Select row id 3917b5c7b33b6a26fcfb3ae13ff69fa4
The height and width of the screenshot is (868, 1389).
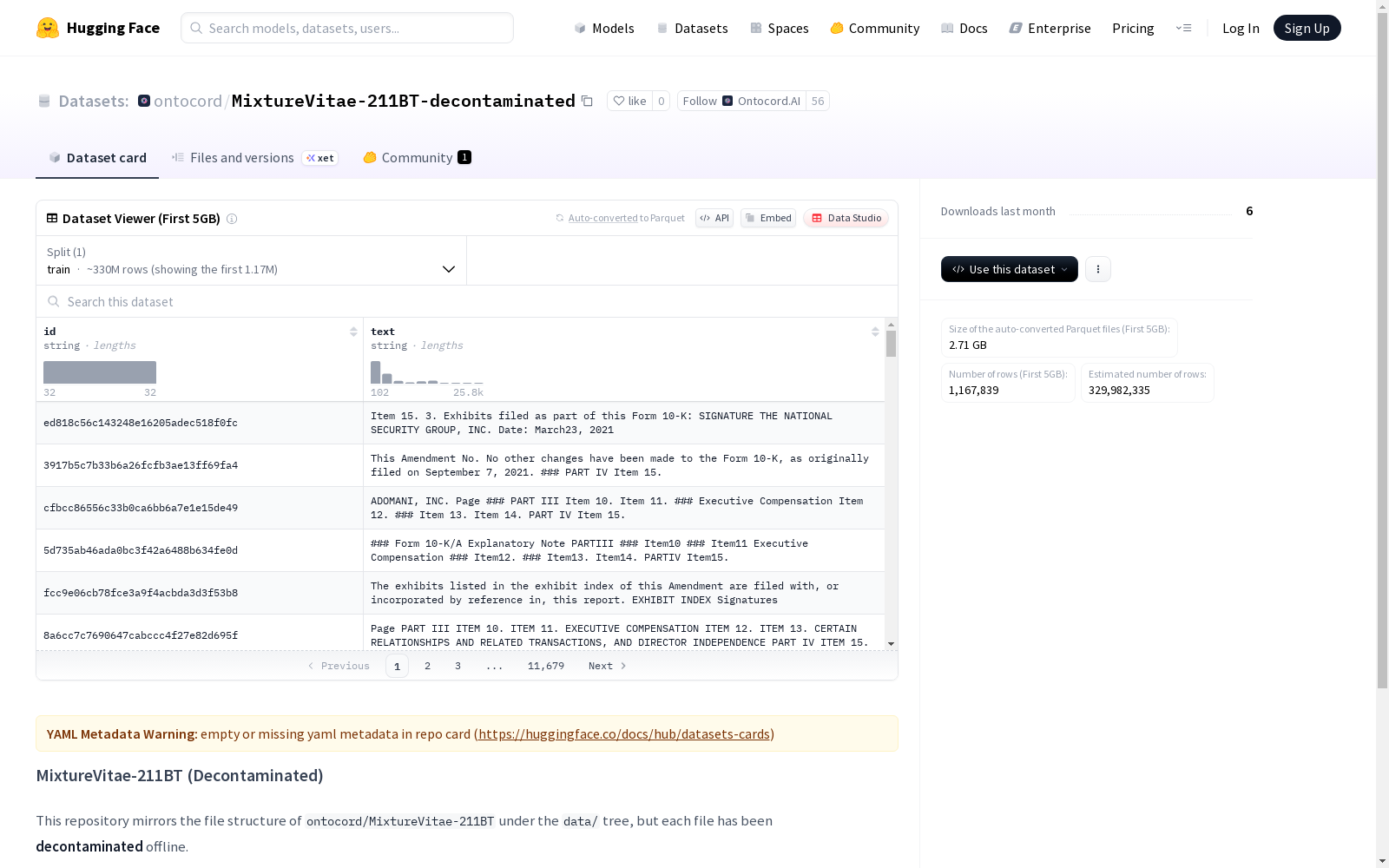tap(141, 465)
